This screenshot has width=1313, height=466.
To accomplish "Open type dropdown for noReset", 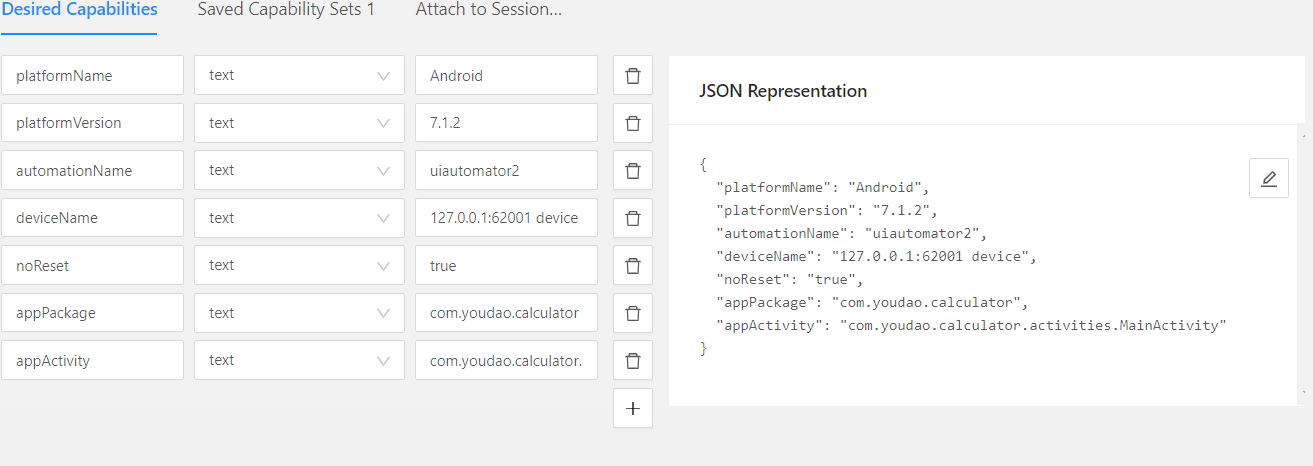I will (299, 265).
